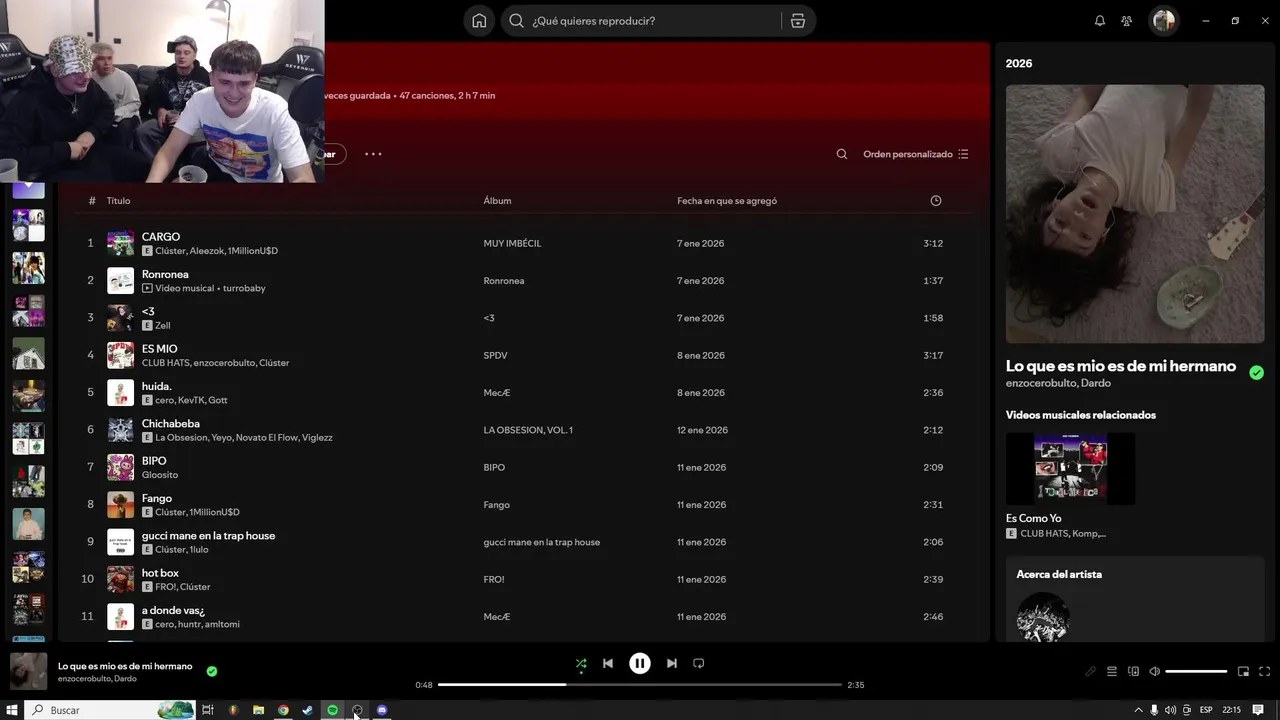Viewport: 1280px width, 720px height.
Task: Open the playback queue icon
Action: pos(1111,671)
